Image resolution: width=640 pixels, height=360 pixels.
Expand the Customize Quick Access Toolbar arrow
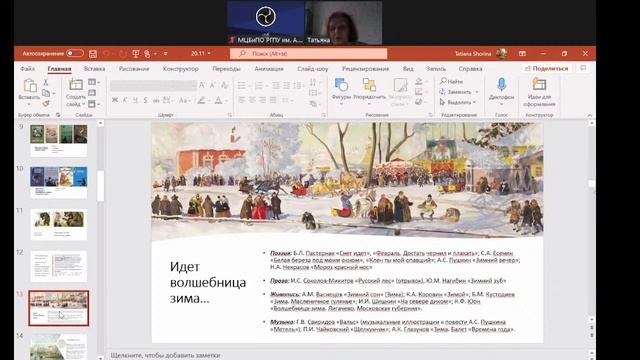coord(165,53)
